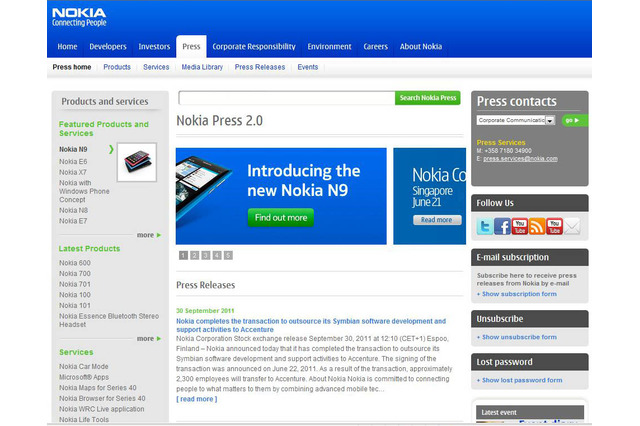The image size is (640, 426).
Task: Open the Environment navigation tab
Action: pyautogui.click(x=329, y=47)
